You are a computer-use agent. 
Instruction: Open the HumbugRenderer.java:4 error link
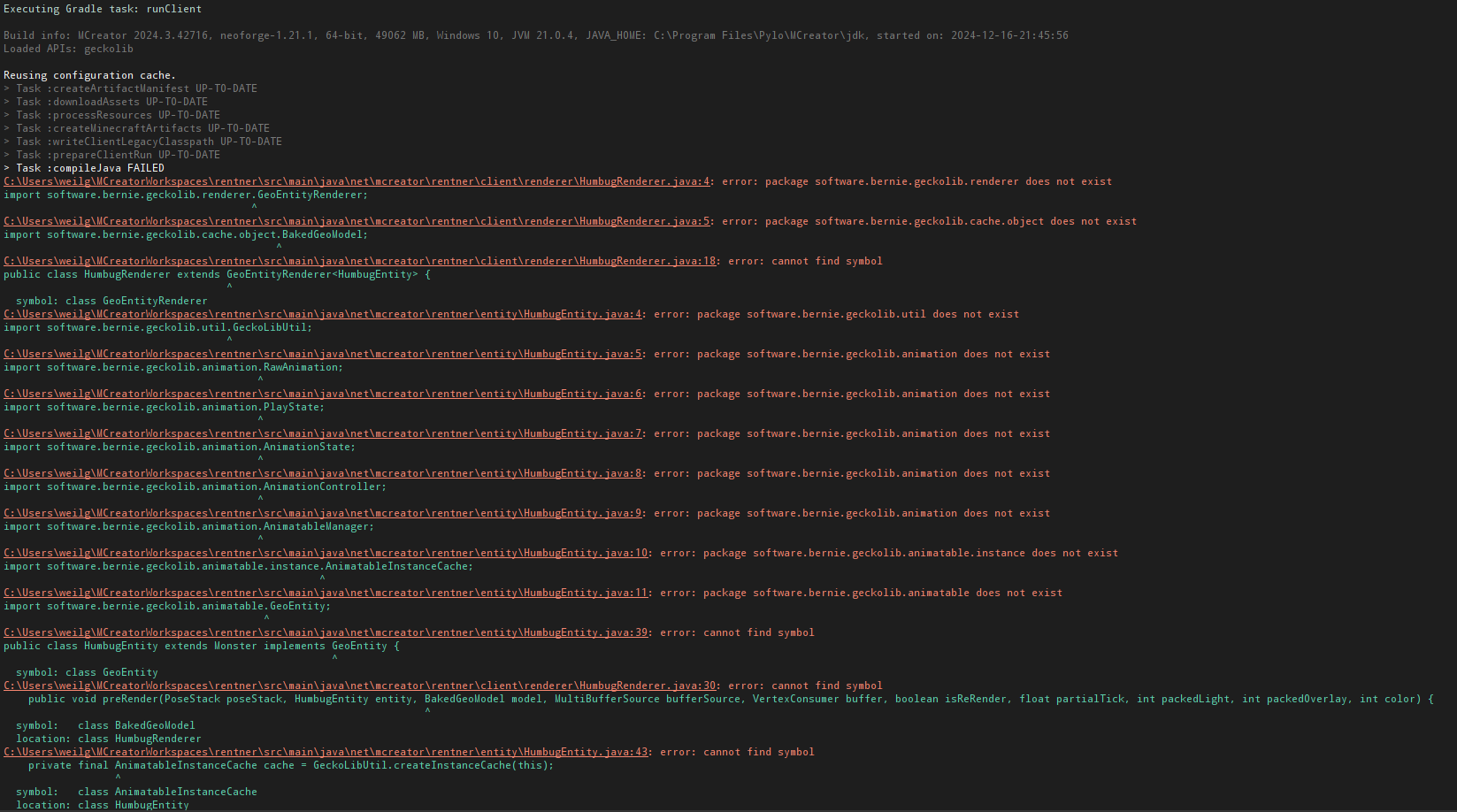tap(357, 181)
